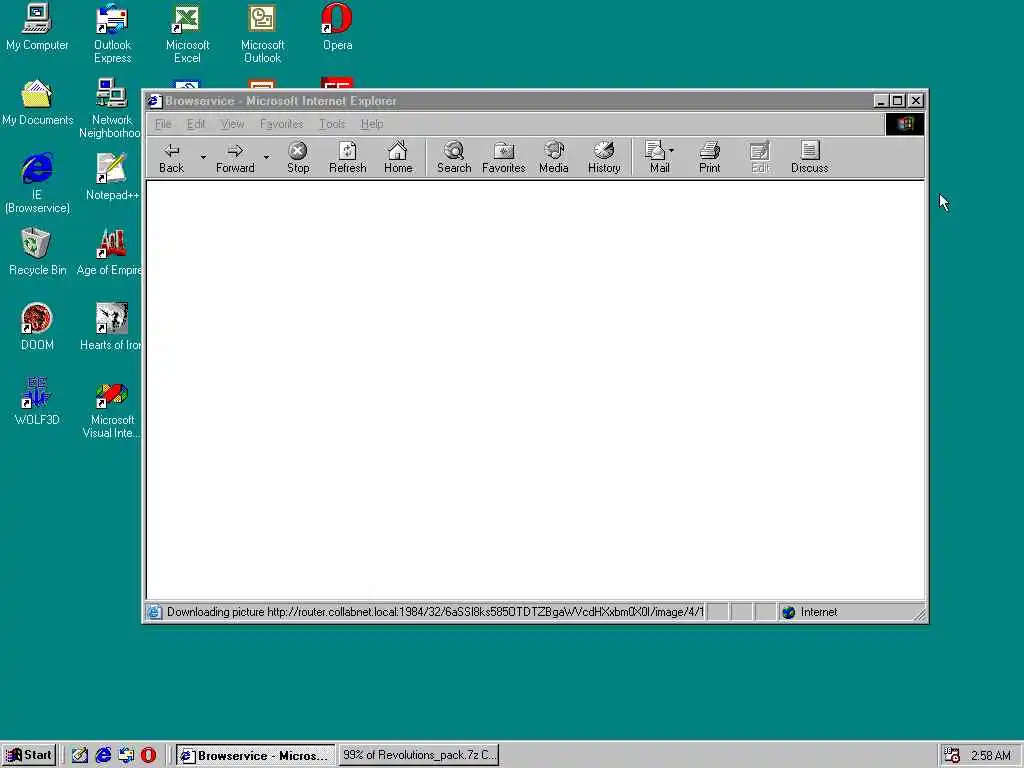Click the 2:58 AM taskbar clock
This screenshot has height=768, width=1024.
point(991,756)
